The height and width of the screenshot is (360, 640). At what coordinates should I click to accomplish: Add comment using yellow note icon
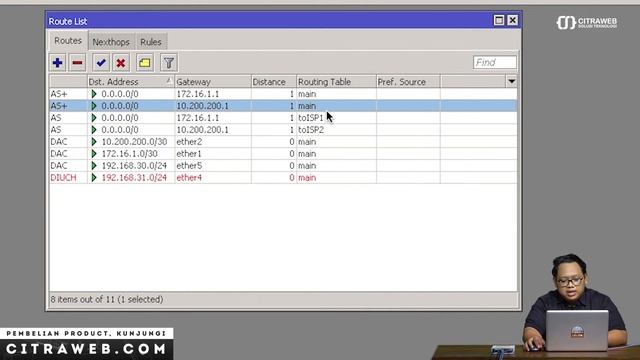(145, 63)
